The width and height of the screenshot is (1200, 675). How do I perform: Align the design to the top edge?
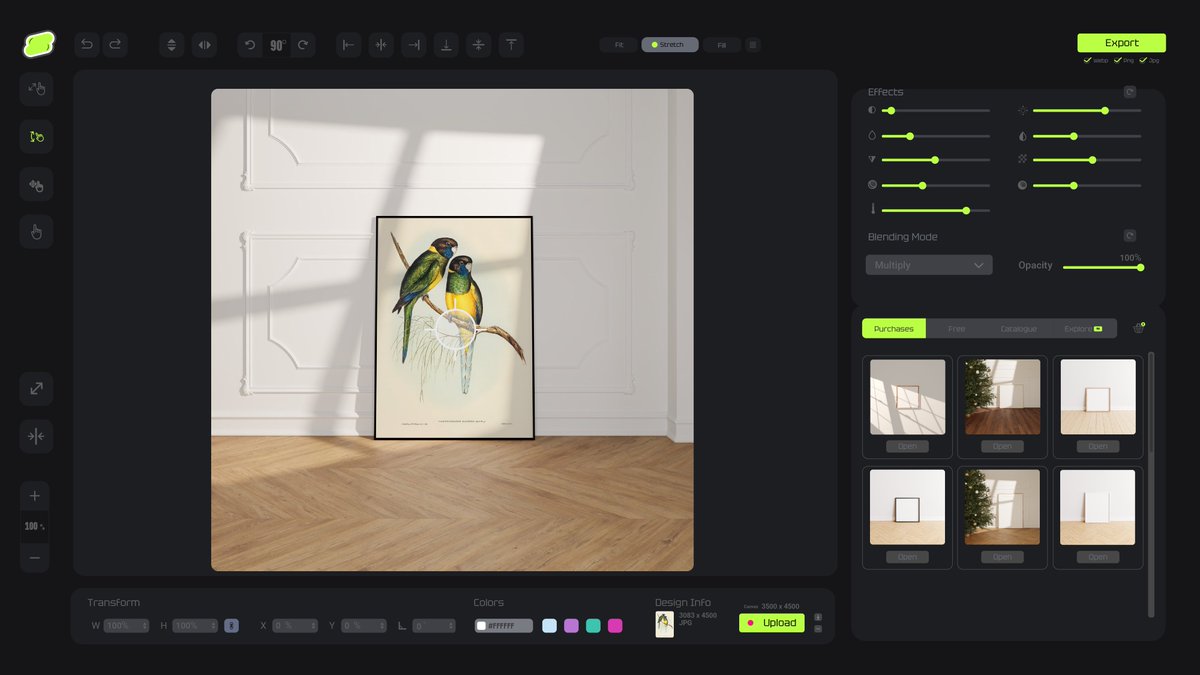pyautogui.click(x=511, y=45)
